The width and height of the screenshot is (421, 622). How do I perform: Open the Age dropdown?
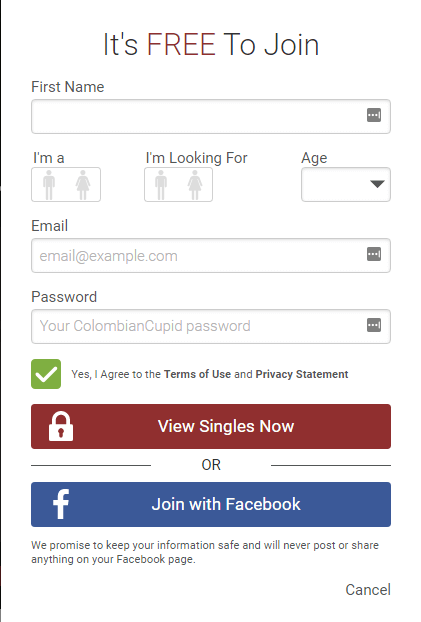tap(346, 184)
